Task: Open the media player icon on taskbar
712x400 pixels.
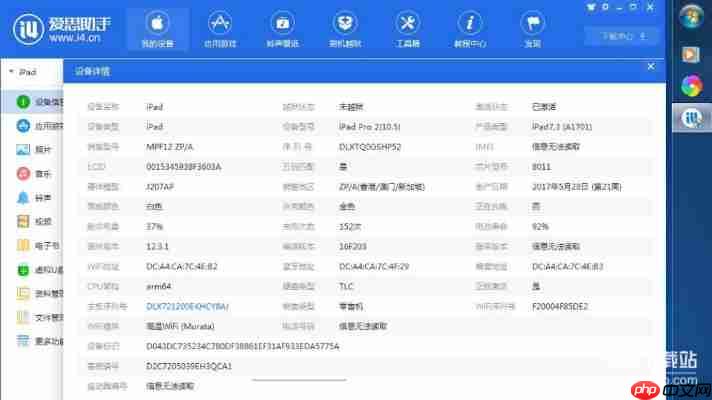Action: click(x=691, y=54)
